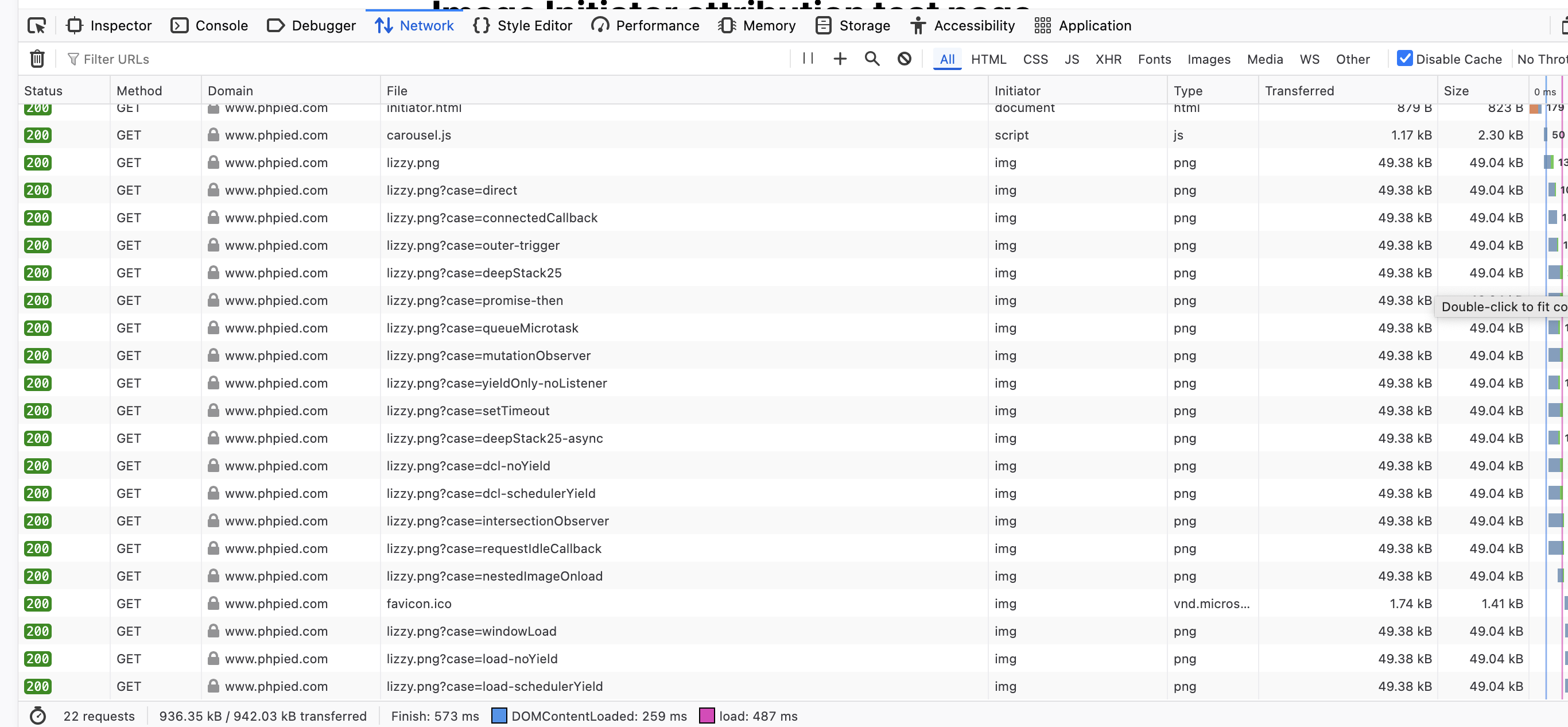The image size is (1568, 727).
Task: Click the load event magenta swatch
Action: 707,716
